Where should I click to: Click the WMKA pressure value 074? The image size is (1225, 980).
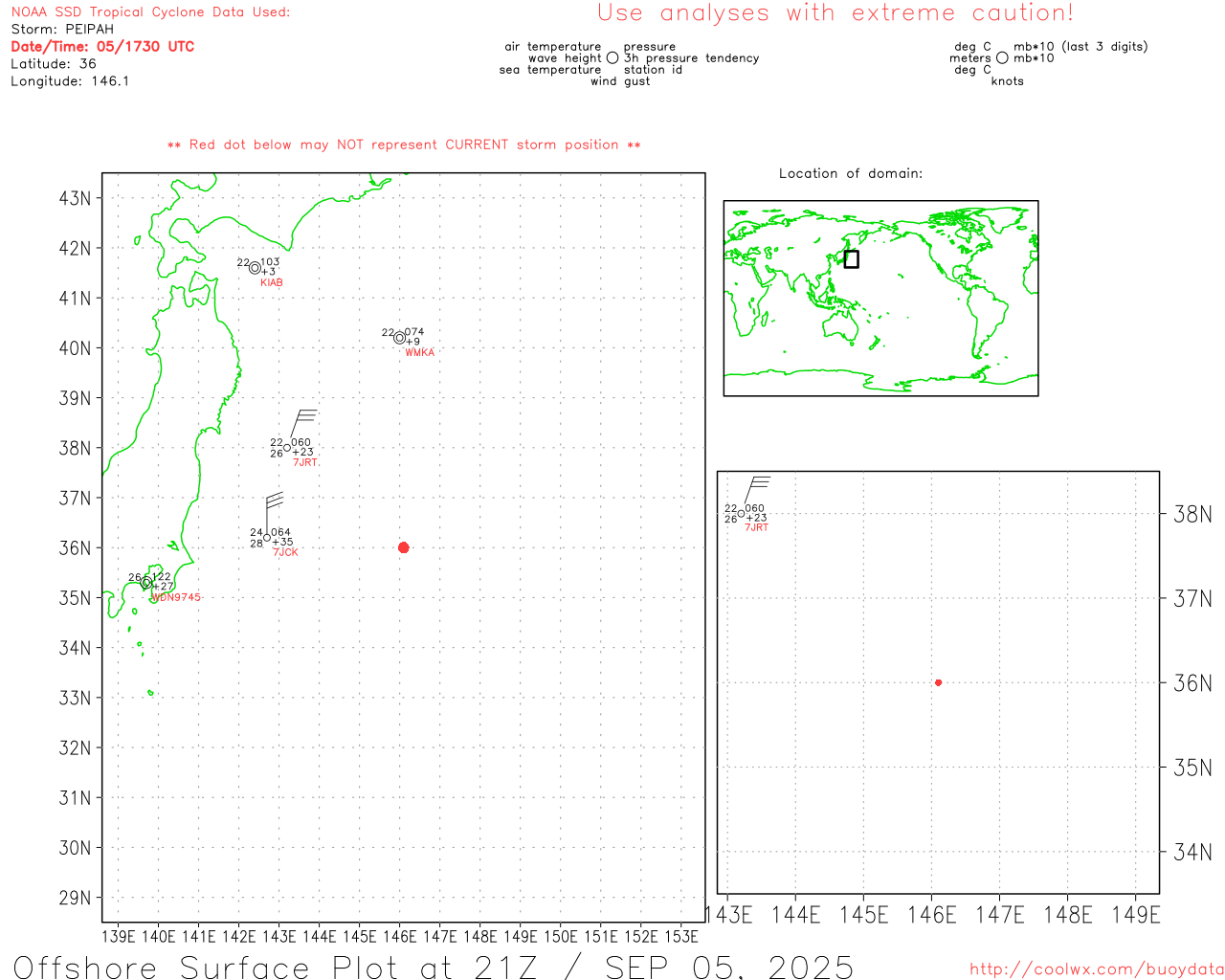414,332
